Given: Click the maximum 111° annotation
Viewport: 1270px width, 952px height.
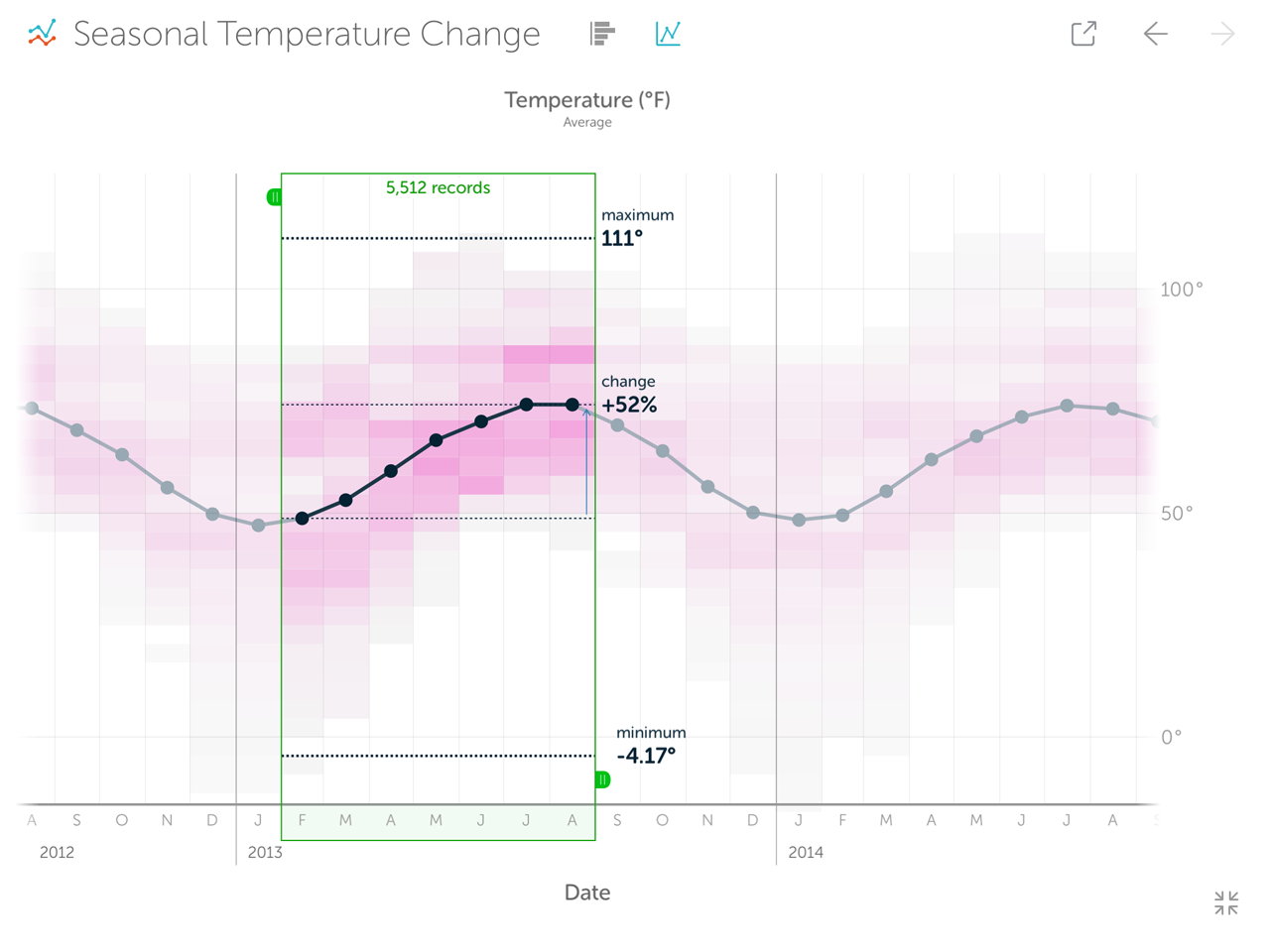Looking at the screenshot, I should tap(636, 226).
